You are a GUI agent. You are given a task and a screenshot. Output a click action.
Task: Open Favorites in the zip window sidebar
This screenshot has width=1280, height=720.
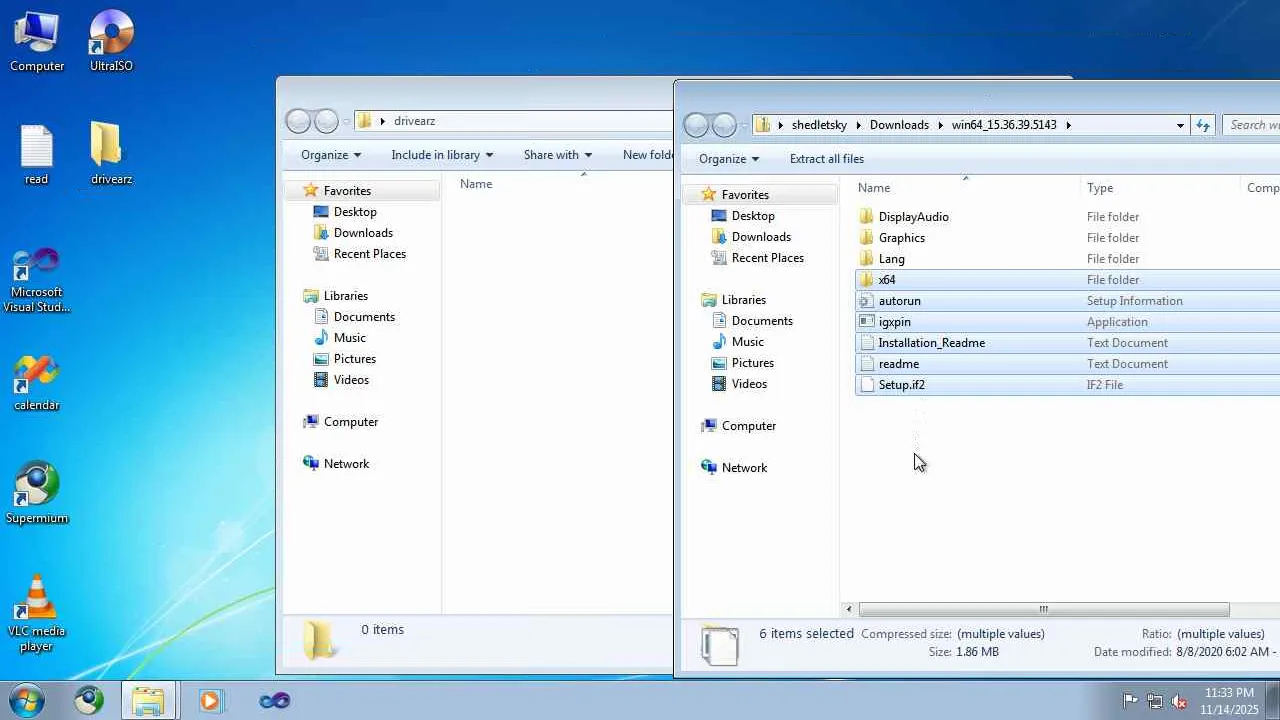tap(745, 195)
